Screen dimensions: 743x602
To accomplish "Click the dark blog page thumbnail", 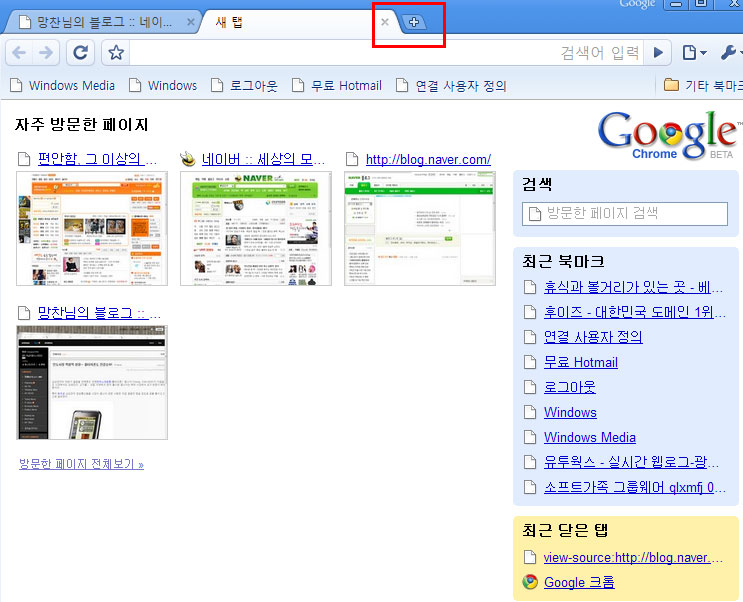I will coord(92,383).
